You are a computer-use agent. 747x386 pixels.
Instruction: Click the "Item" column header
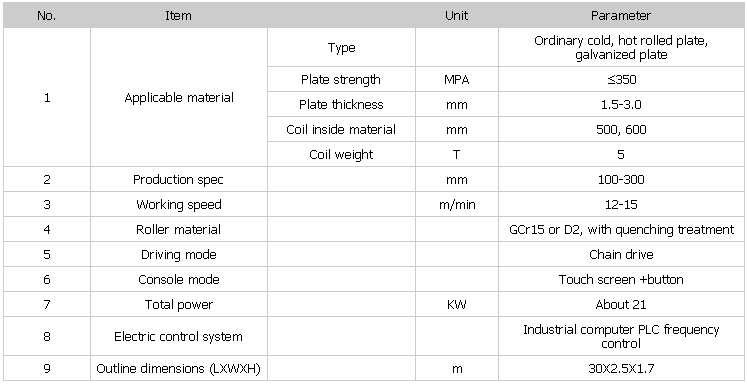click(x=179, y=15)
